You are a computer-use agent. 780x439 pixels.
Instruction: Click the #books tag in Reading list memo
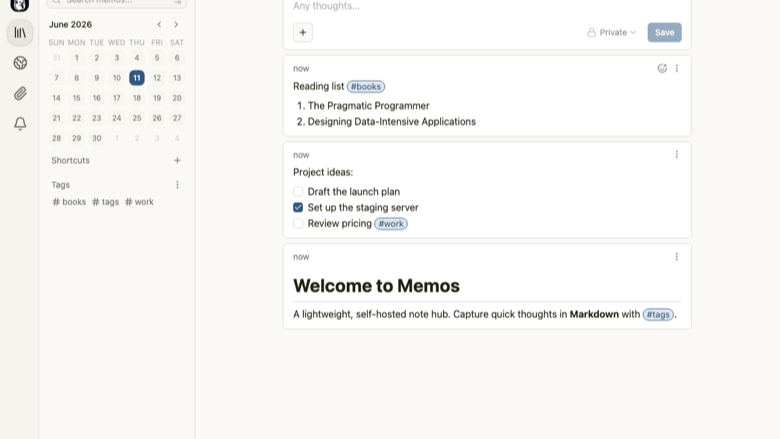point(366,87)
